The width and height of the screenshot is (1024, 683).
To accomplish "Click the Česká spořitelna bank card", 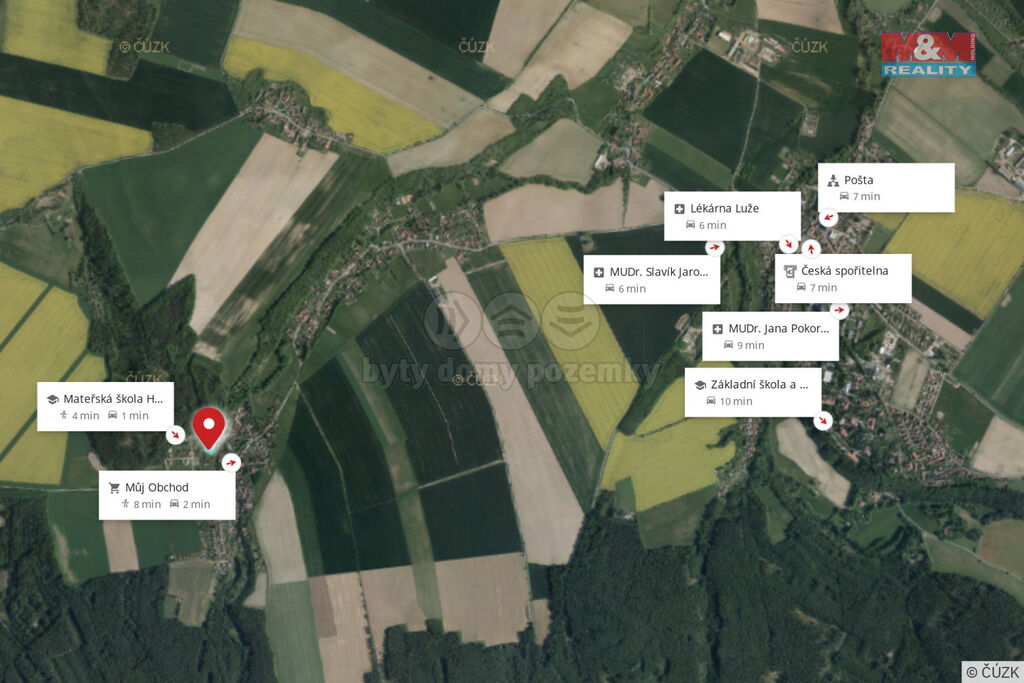I will tap(843, 278).
